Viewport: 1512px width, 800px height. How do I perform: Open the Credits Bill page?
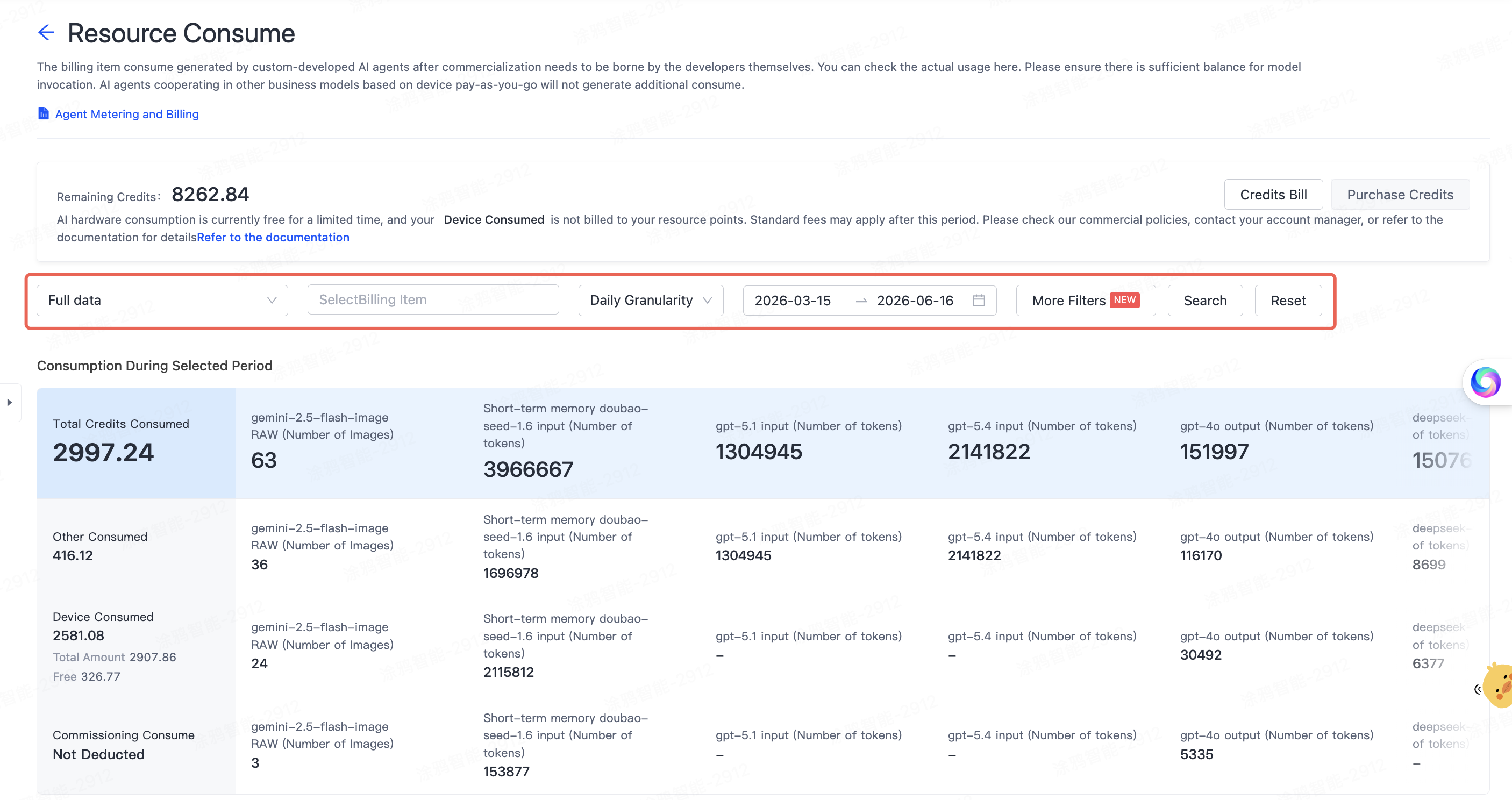[x=1273, y=194]
